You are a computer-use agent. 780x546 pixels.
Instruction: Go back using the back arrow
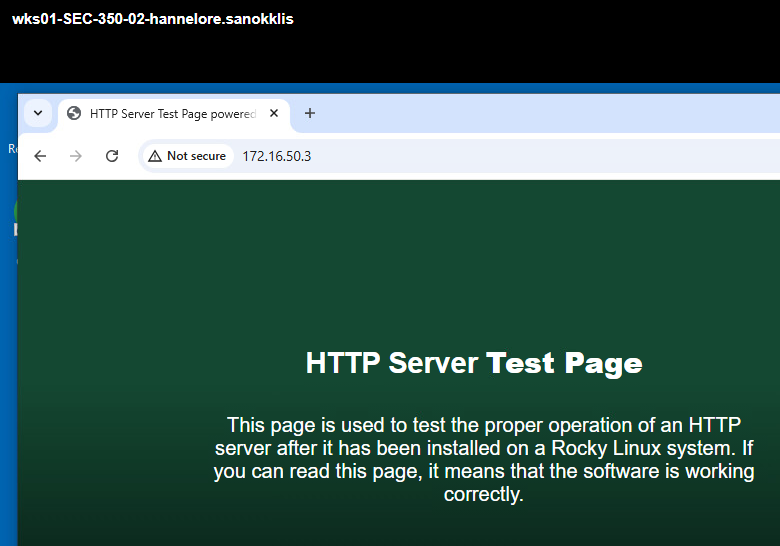click(x=40, y=156)
